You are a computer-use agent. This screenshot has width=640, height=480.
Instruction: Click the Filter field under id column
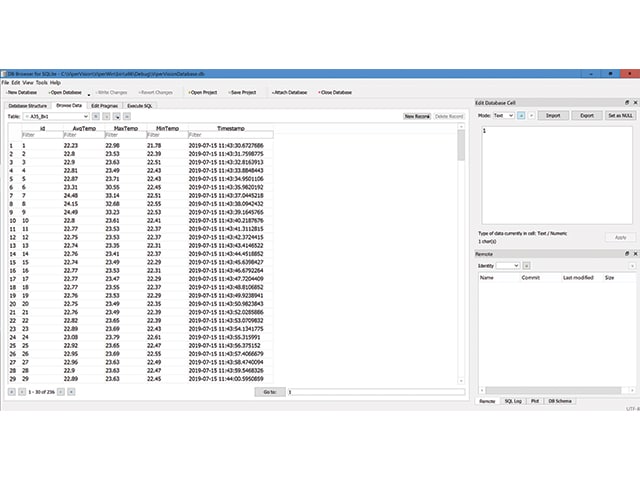pos(42,135)
